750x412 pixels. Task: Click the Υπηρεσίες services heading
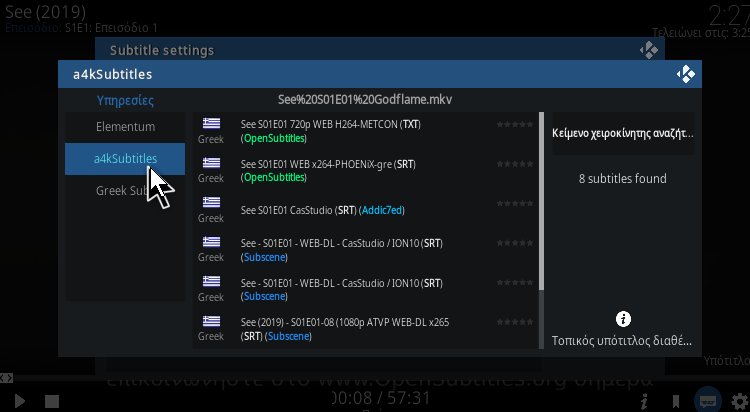pos(125,100)
